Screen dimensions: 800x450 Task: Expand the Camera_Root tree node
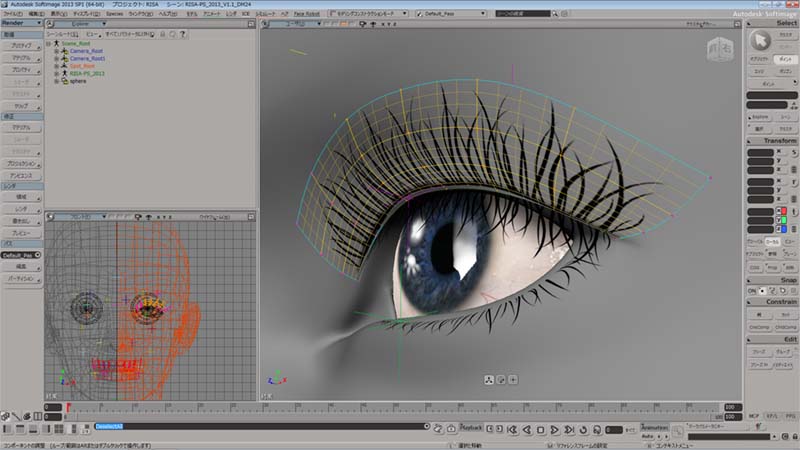coord(56,51)
